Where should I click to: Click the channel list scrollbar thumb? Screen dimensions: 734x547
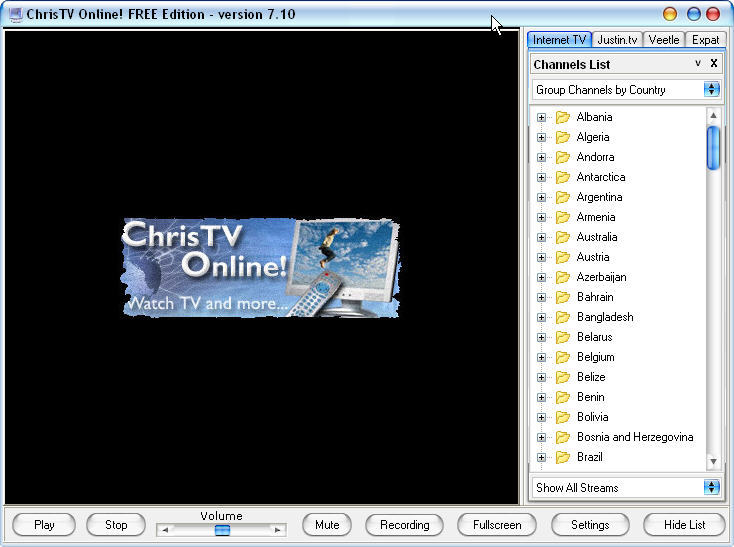coord(713,148)
